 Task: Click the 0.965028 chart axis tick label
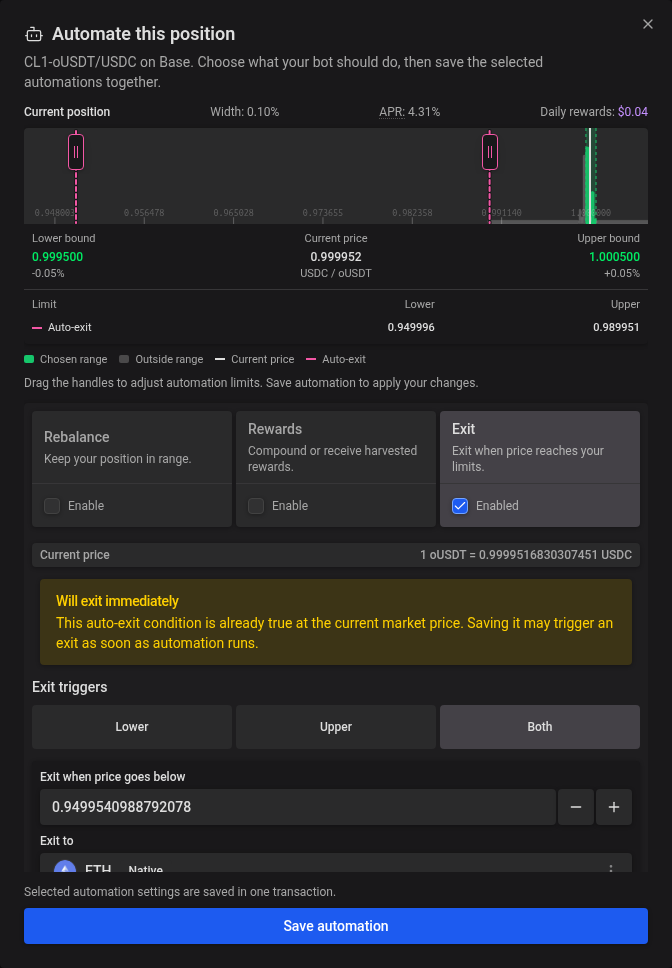coord(233,212)
